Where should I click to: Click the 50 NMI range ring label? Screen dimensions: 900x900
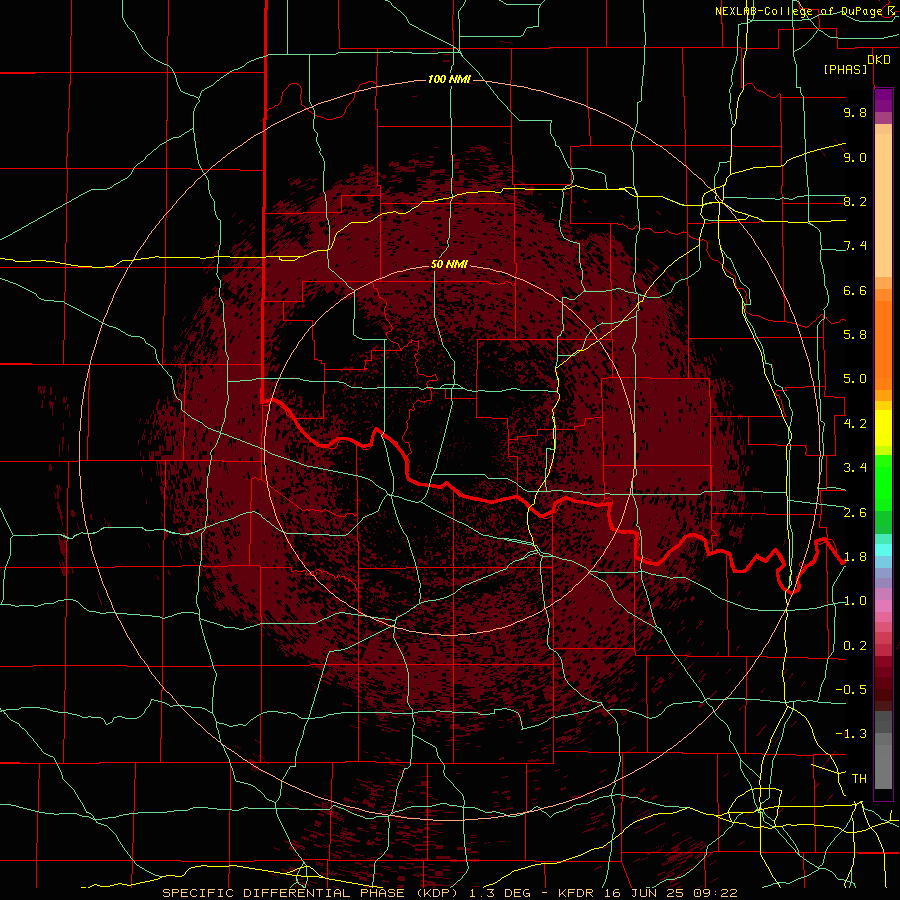coord(449,265)
